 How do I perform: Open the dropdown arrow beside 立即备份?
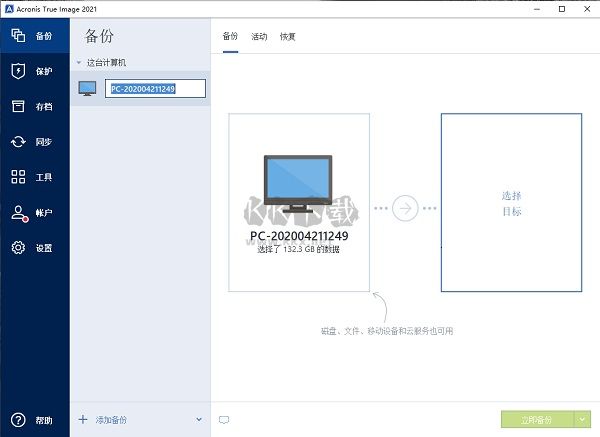click(x=582, y=419)
